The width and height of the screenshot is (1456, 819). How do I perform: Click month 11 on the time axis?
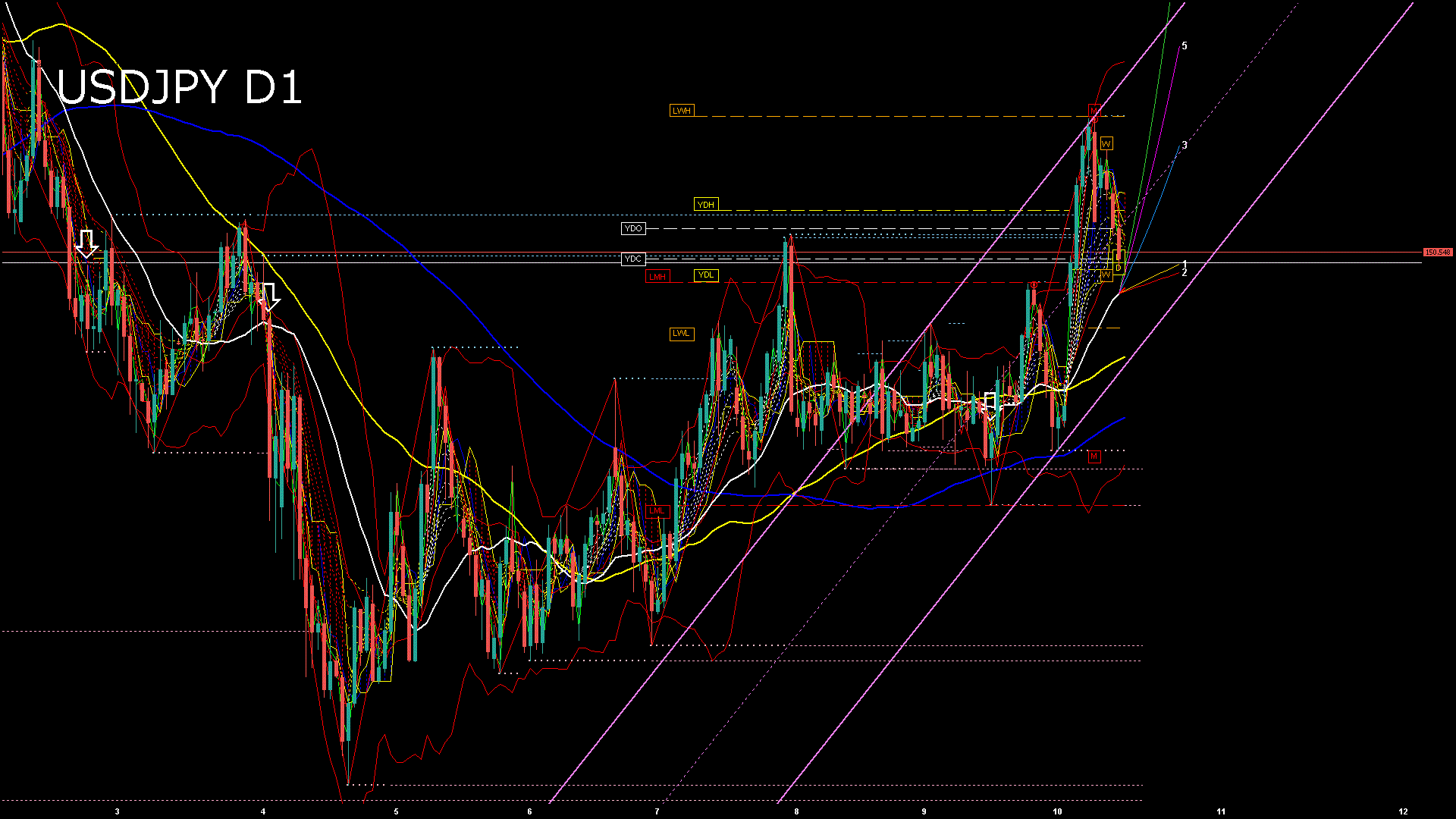click(x=1221, y=811)
